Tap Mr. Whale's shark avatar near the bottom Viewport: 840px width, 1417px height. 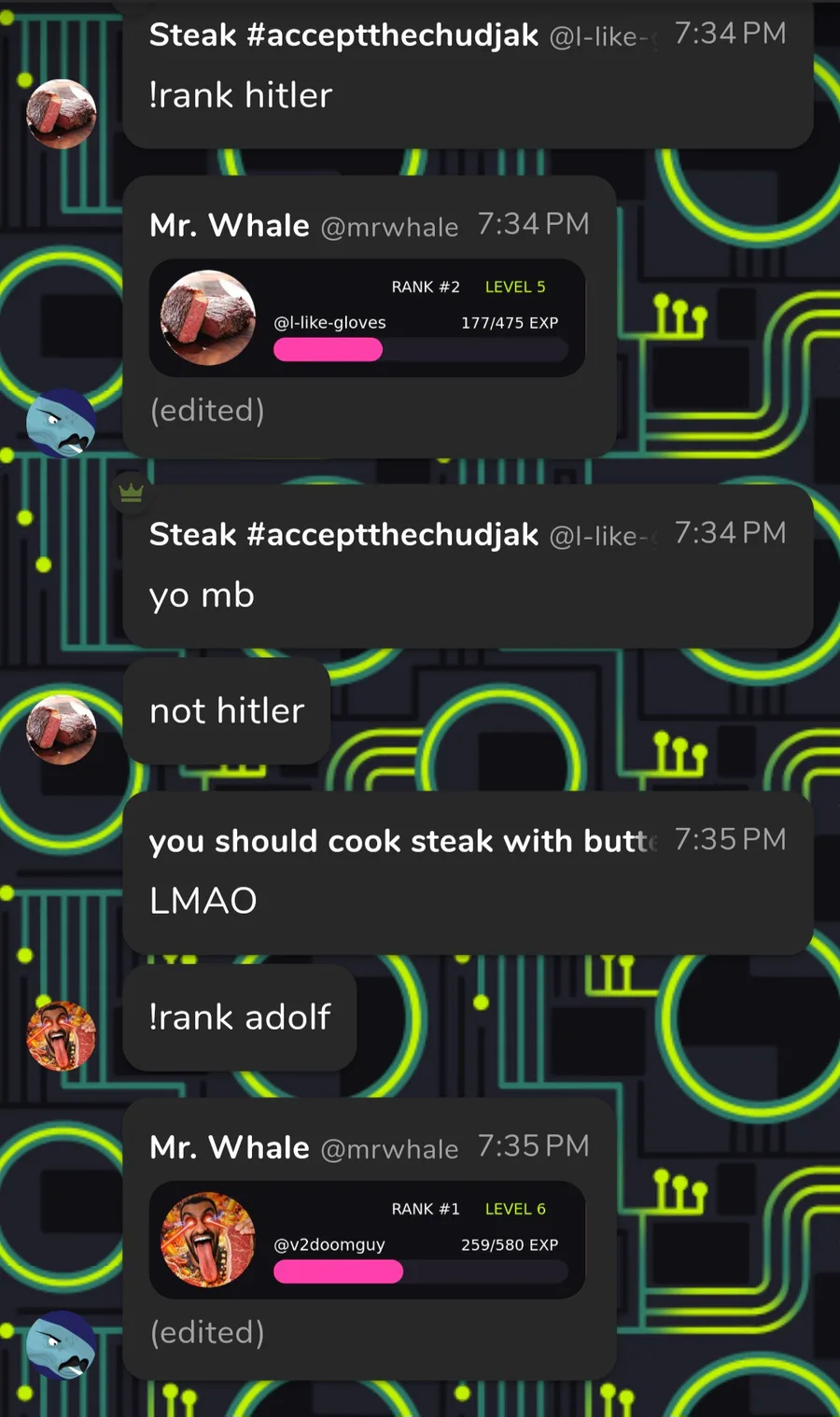click(62, 1345)
